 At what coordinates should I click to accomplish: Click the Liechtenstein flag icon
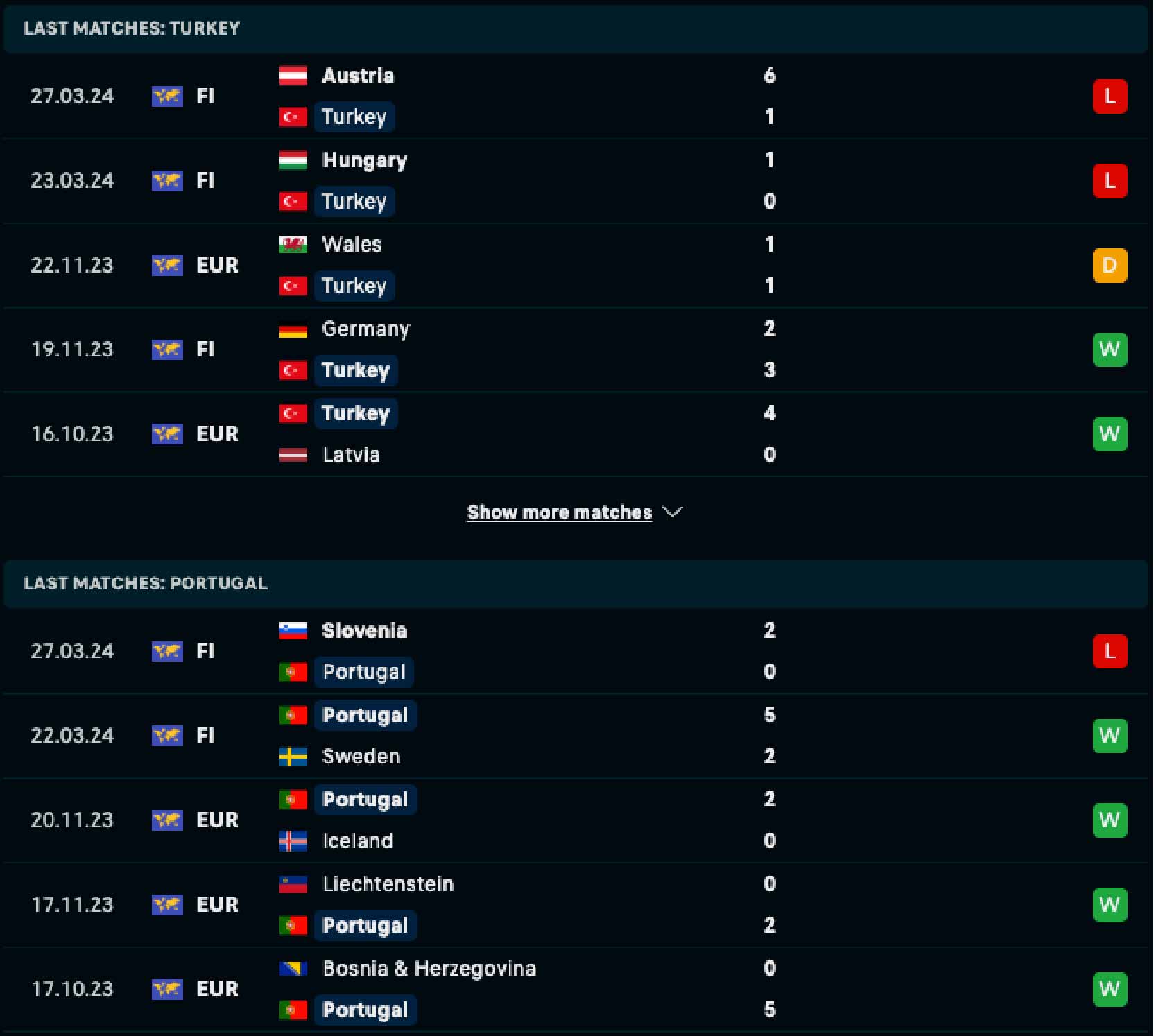pos(293,884)
